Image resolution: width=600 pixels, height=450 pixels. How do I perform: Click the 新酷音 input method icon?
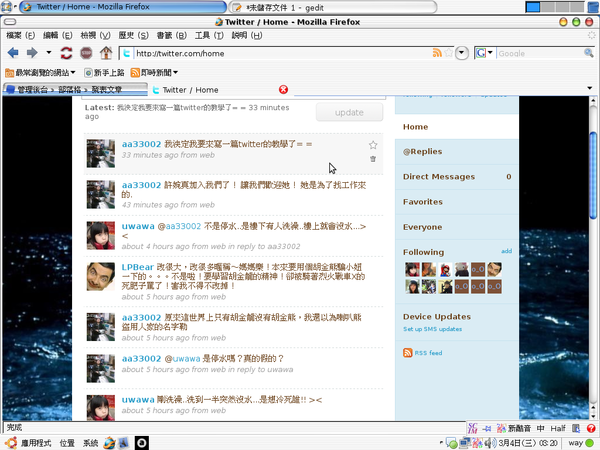(x=514, y=429)
